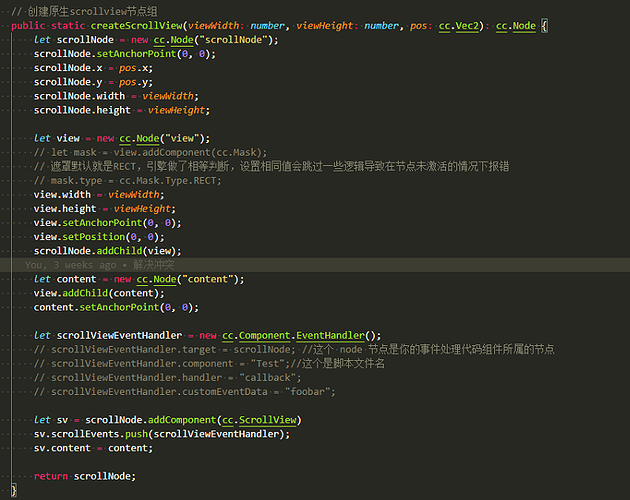The width and height of the screenshot is (630, 500).
Task: Click the line 'view.width = viewWidth;'
Action: tap(99, 195)
